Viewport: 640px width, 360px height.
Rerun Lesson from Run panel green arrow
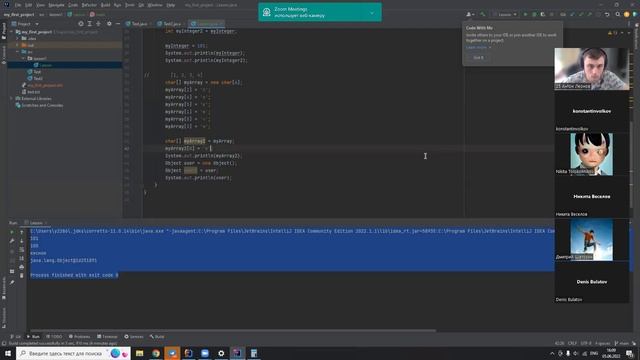12,232
